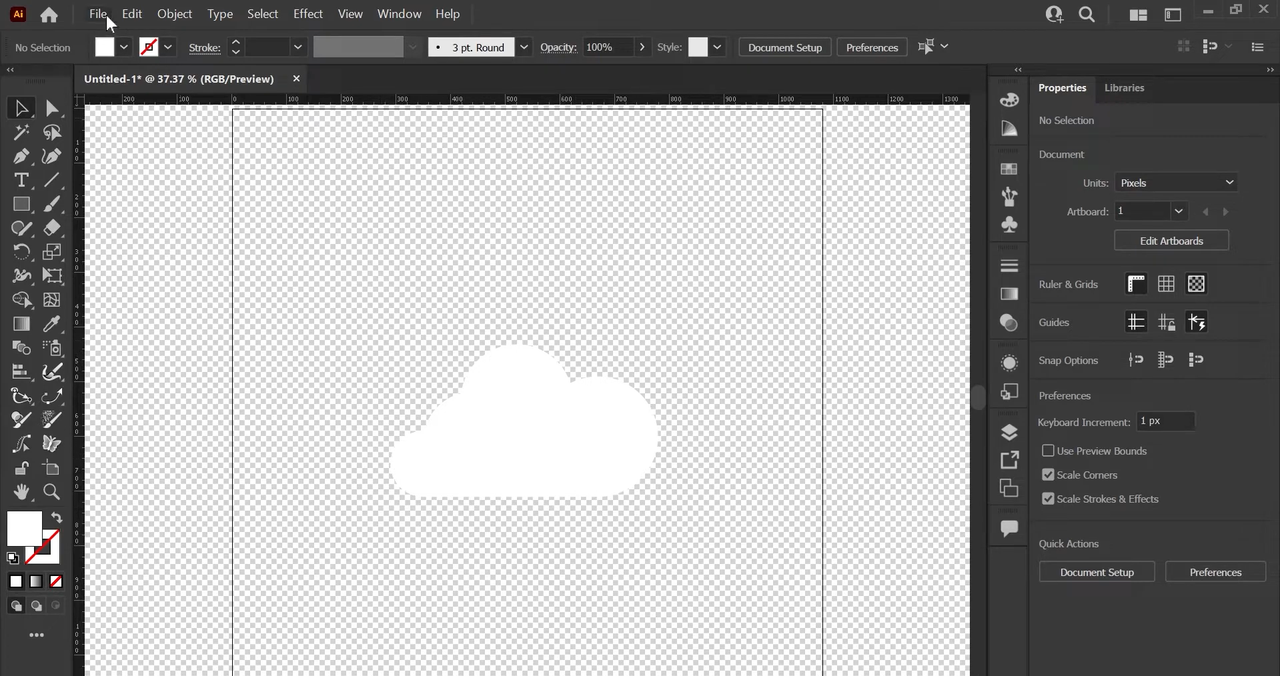Open the Artboard number dropdown
The height and width of the screenshot is (676, 1280).
[1178, 211]
